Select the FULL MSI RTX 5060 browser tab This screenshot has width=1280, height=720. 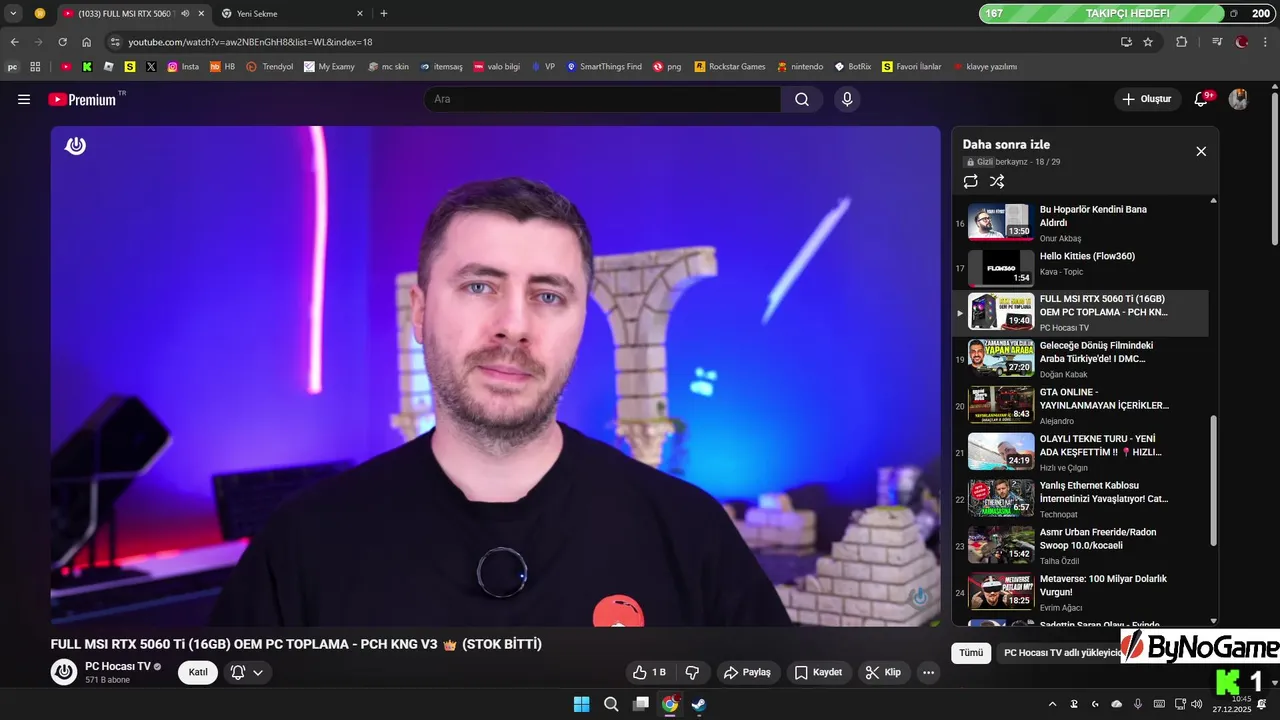[132, 13]
